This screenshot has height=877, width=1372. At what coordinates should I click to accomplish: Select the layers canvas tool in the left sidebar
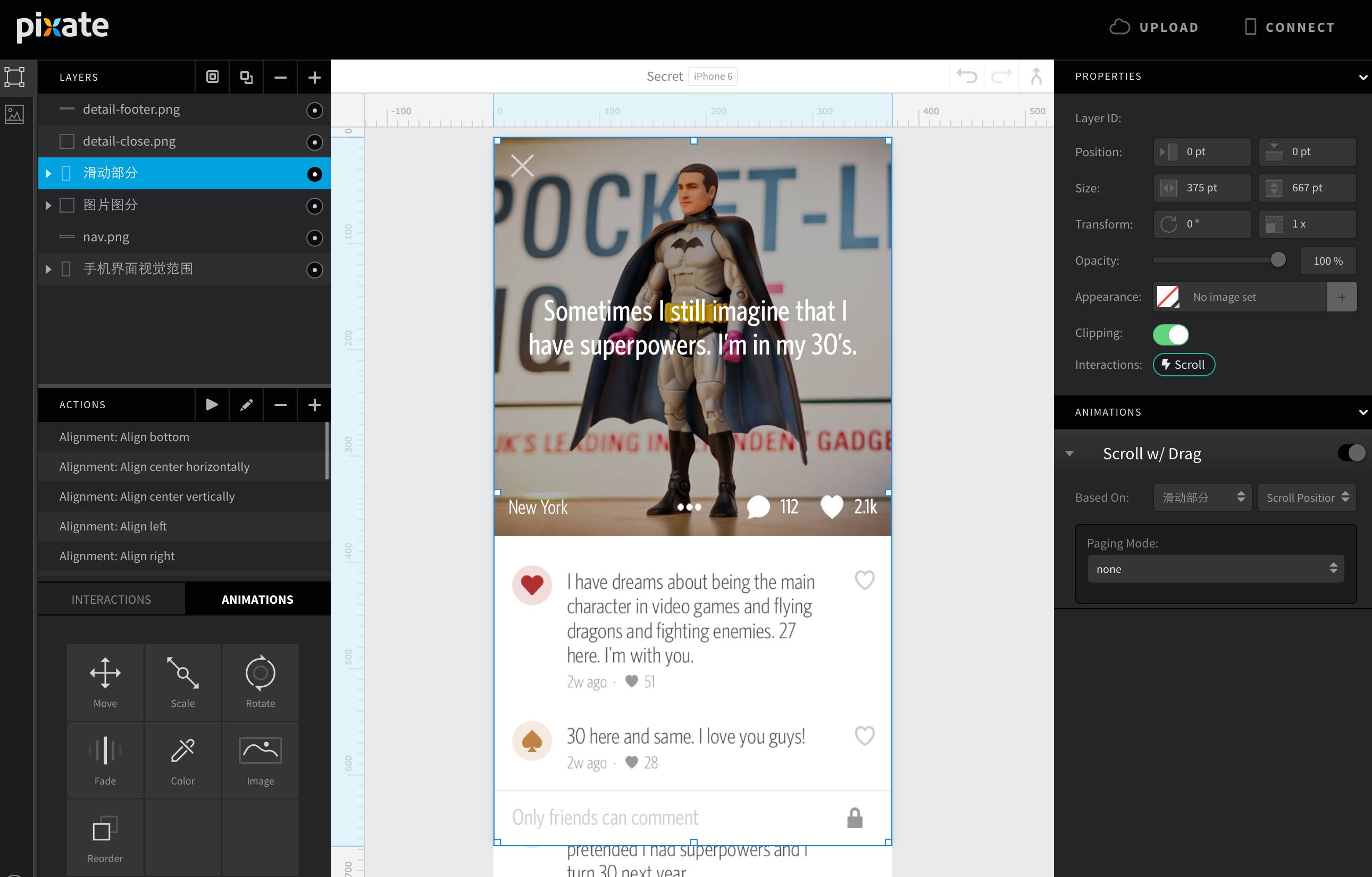click(15, 77)
